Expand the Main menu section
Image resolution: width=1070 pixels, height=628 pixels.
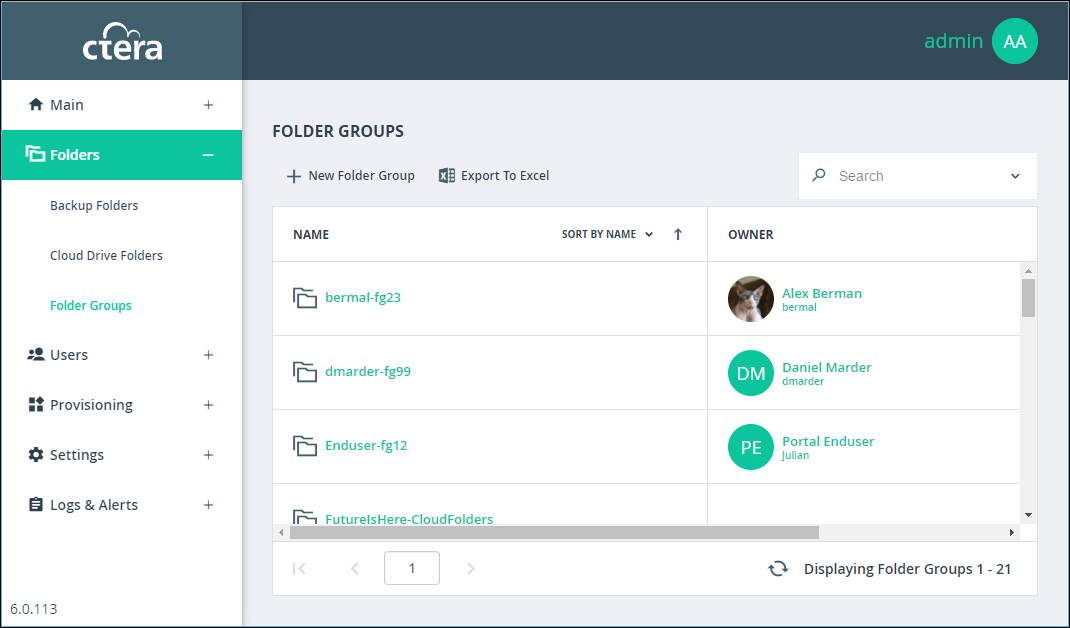208,105
